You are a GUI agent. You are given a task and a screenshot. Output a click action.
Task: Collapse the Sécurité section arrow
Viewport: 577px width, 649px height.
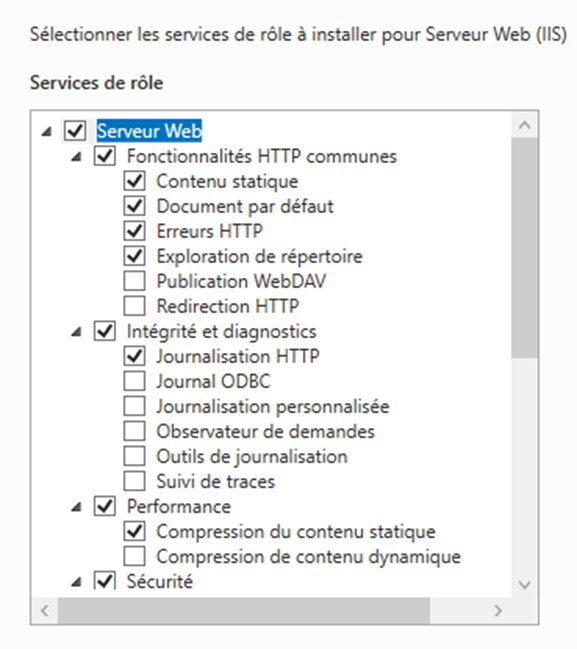click(x=77, y=582)
